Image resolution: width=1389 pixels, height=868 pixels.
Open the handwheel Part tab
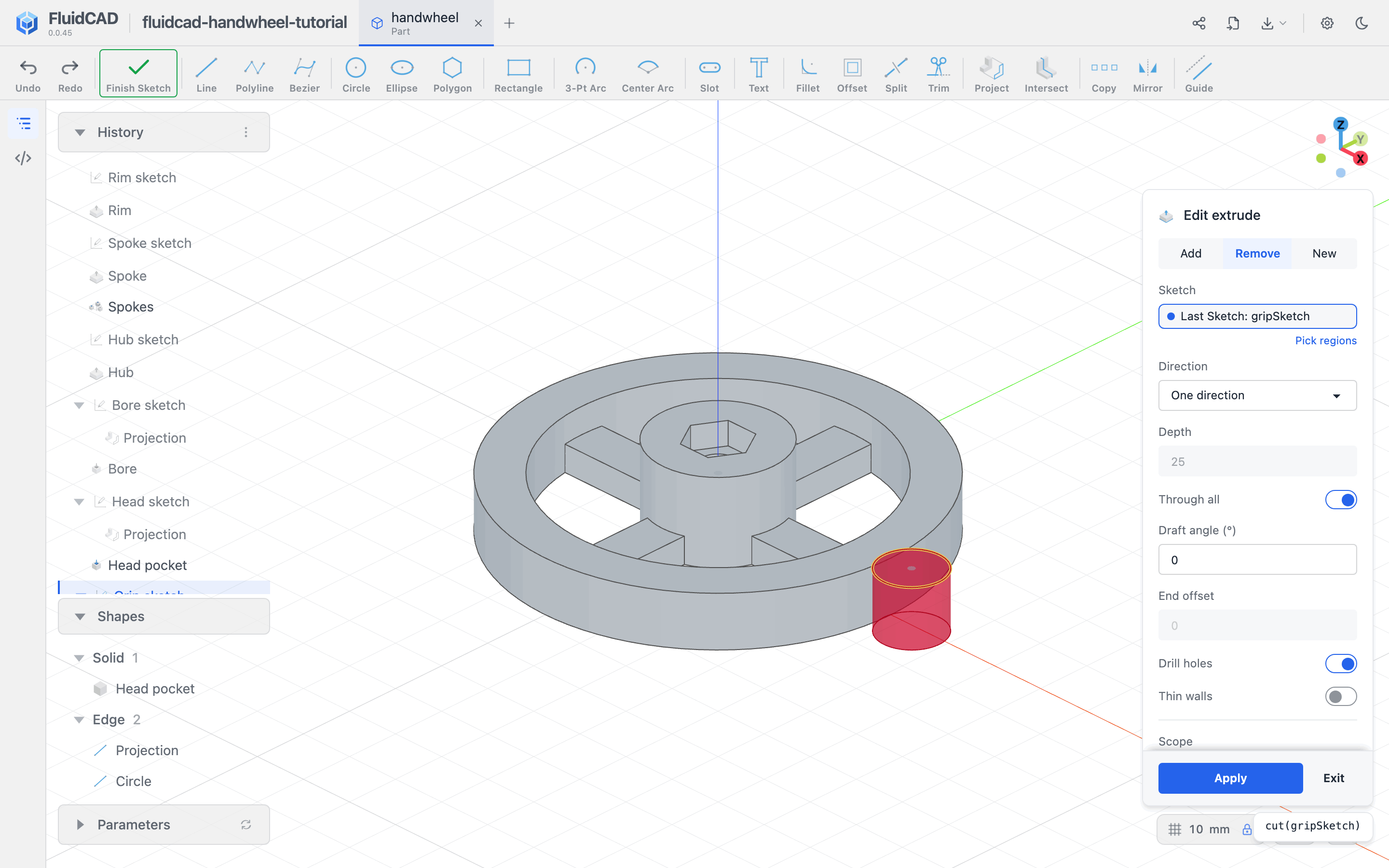coord(425,23)
